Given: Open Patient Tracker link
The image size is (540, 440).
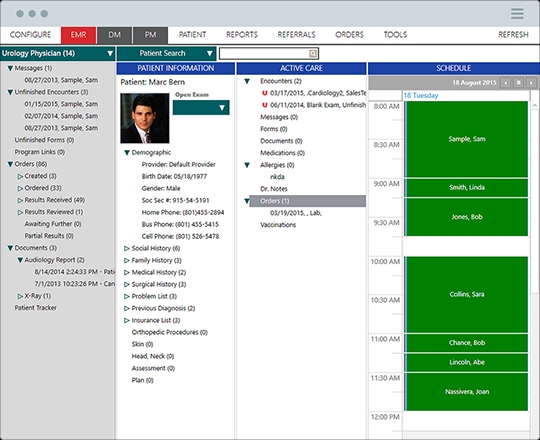Looking at the screenshot, I should tap(35, 308).
